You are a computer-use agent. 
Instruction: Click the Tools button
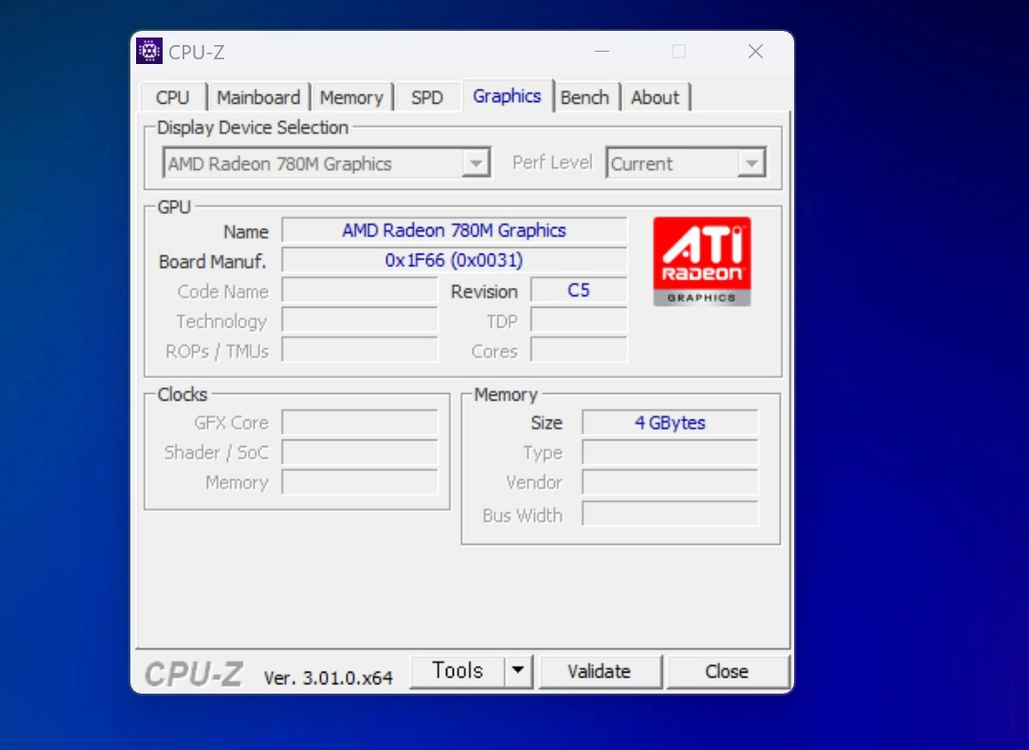pos(457,671)
